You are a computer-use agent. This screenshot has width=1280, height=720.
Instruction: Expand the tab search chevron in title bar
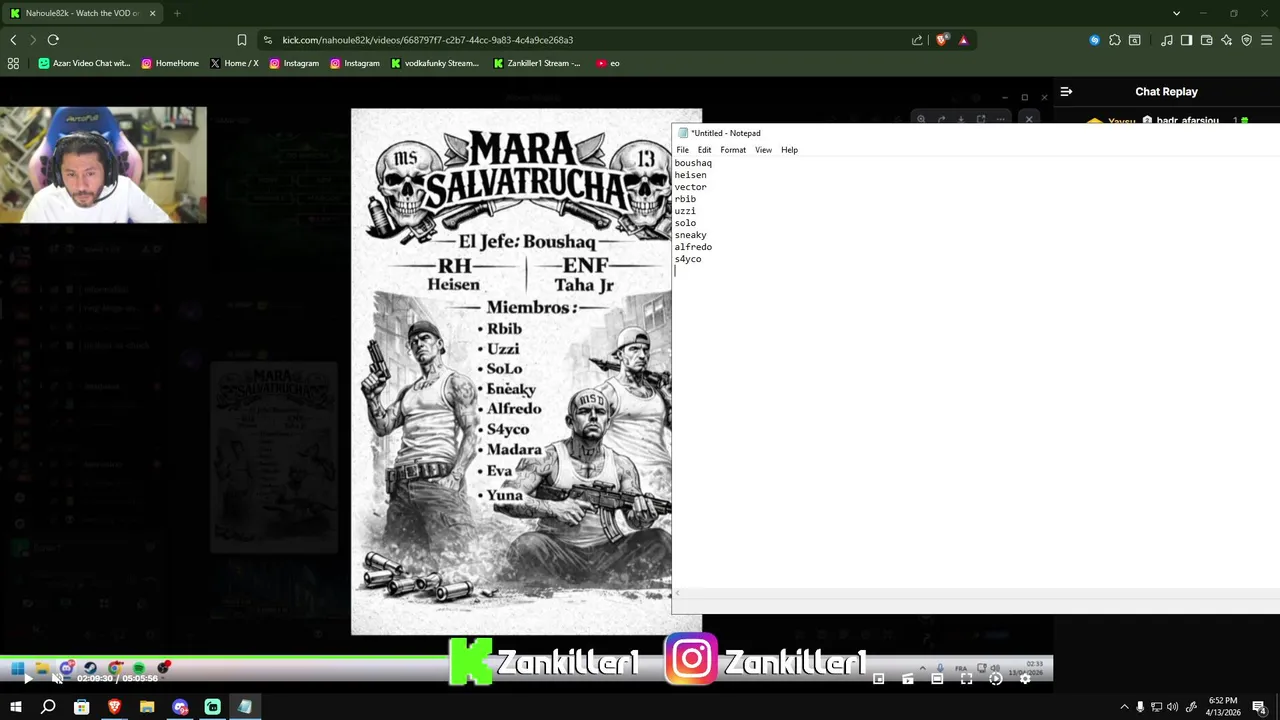coord(1176,13)
